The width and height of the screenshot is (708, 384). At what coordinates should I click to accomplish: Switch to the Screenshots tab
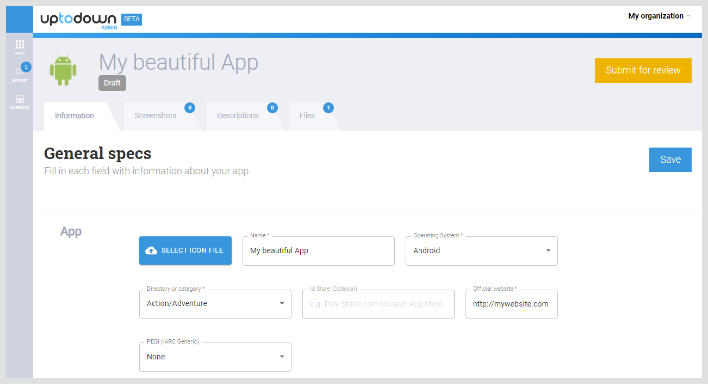[x=155, y=116]
